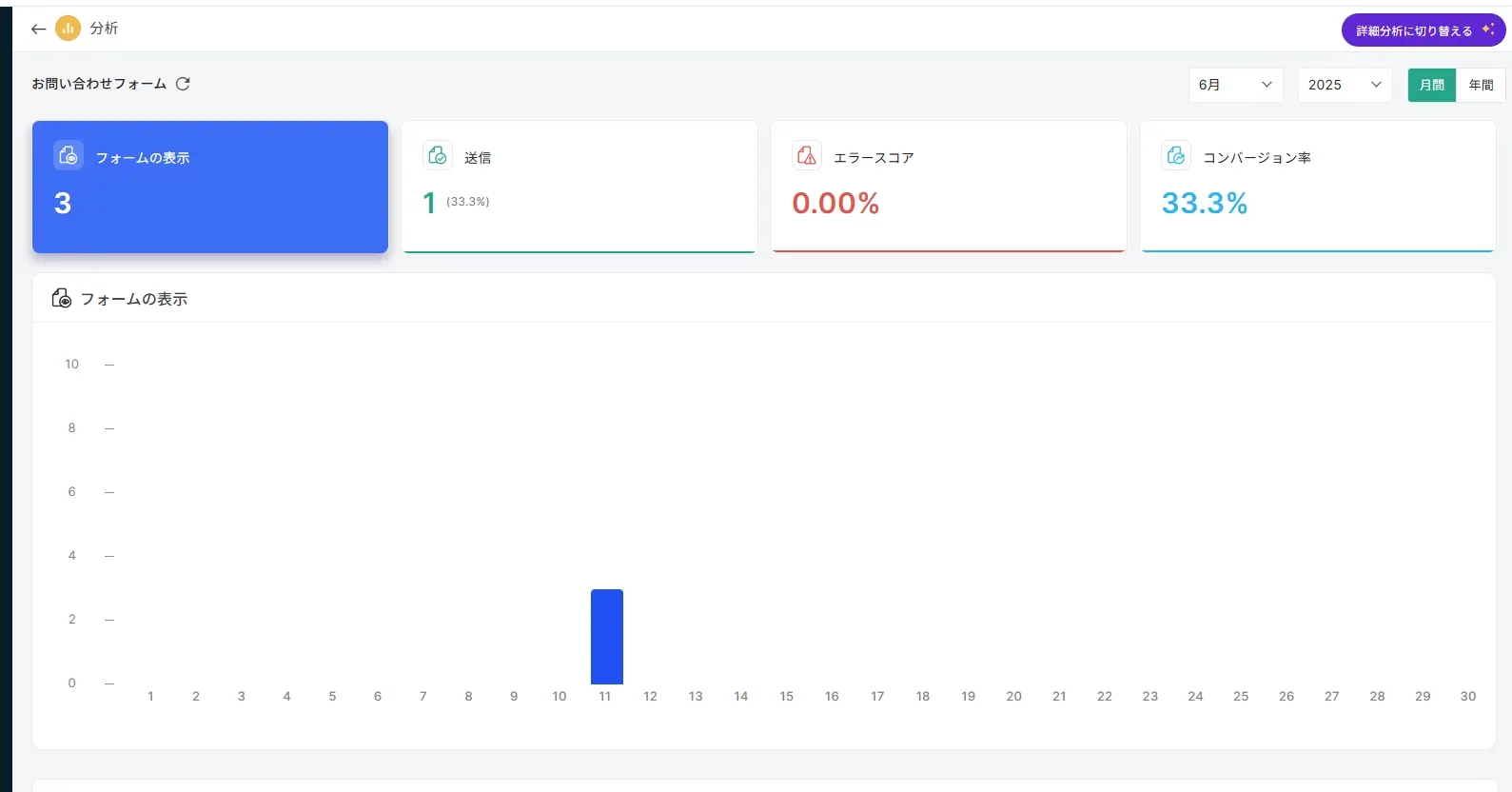
Task: Select the エラースコア metric card
Action: point(949,187)
